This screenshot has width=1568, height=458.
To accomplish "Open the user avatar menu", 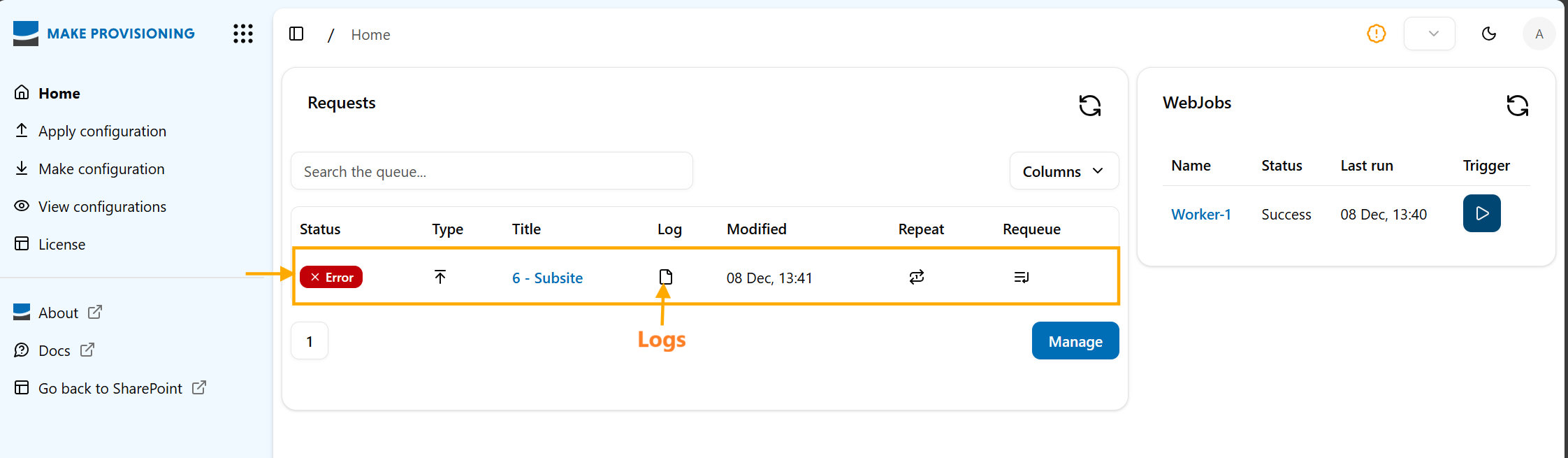I will (x=1539, y=34).
